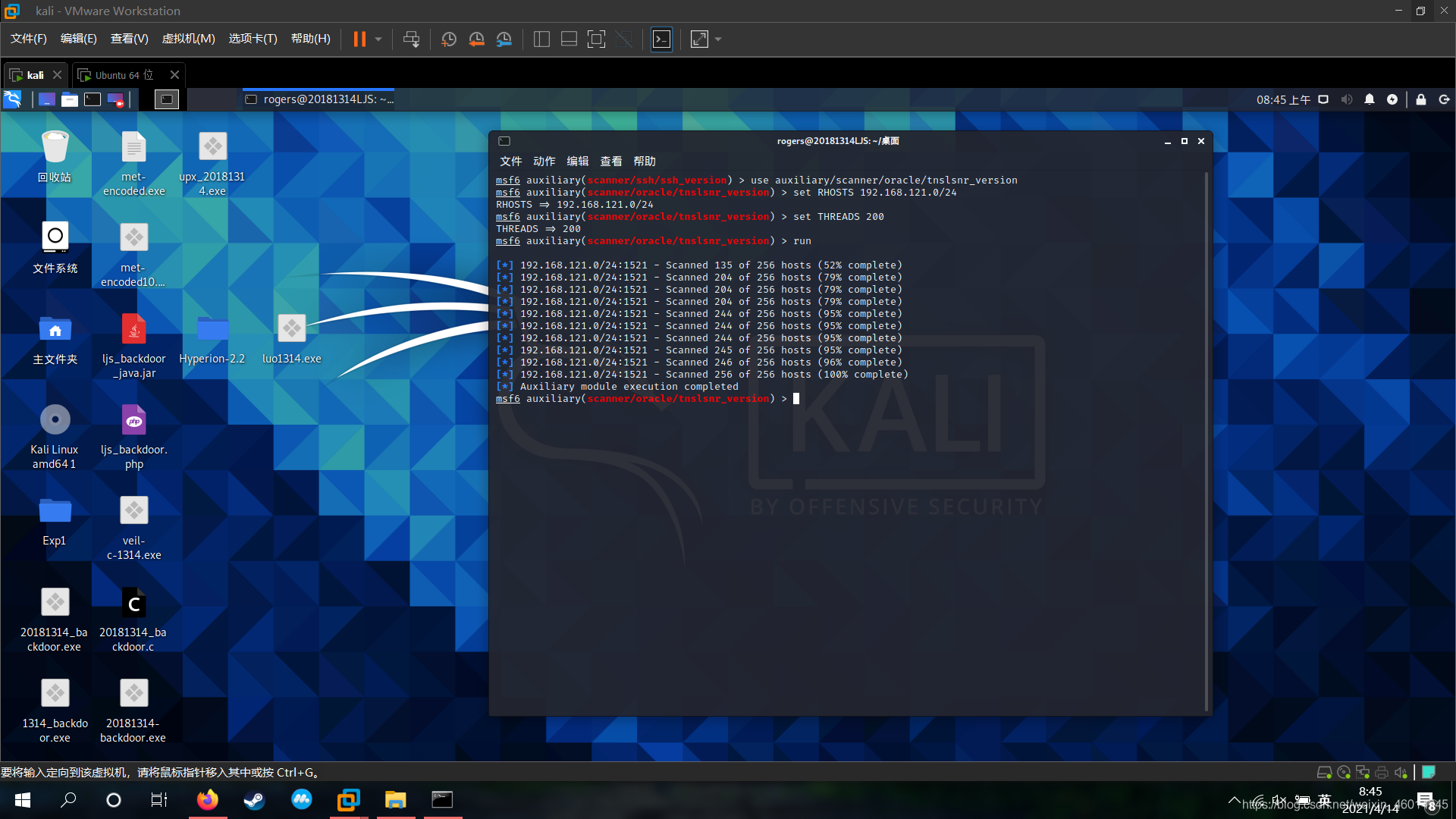The image size is (1456, 819).
Task: Open the terminal 编辑 menu
Action: tap(577, 162)
